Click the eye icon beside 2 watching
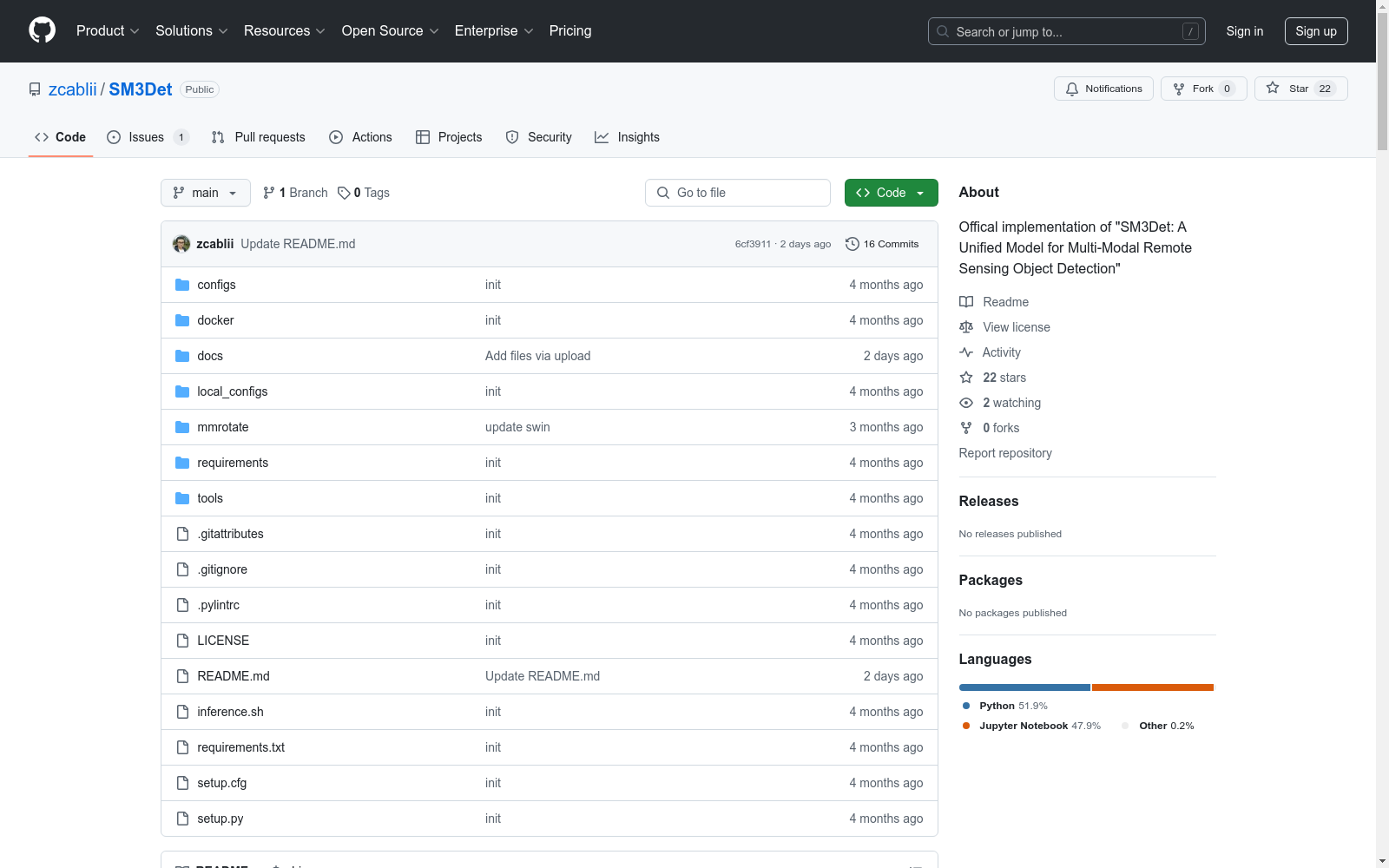This screenshot has width=1389, height=868. [966, 403]
